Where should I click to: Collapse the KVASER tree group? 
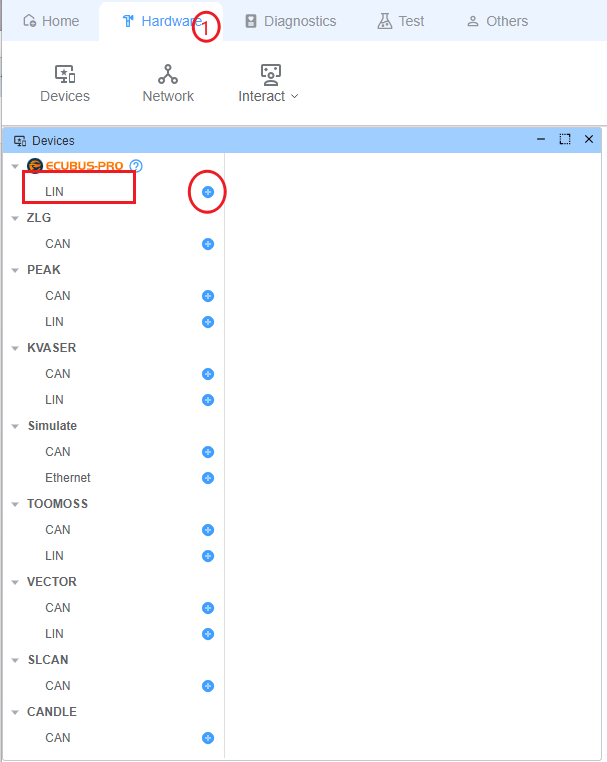click(x=15, y=348)
